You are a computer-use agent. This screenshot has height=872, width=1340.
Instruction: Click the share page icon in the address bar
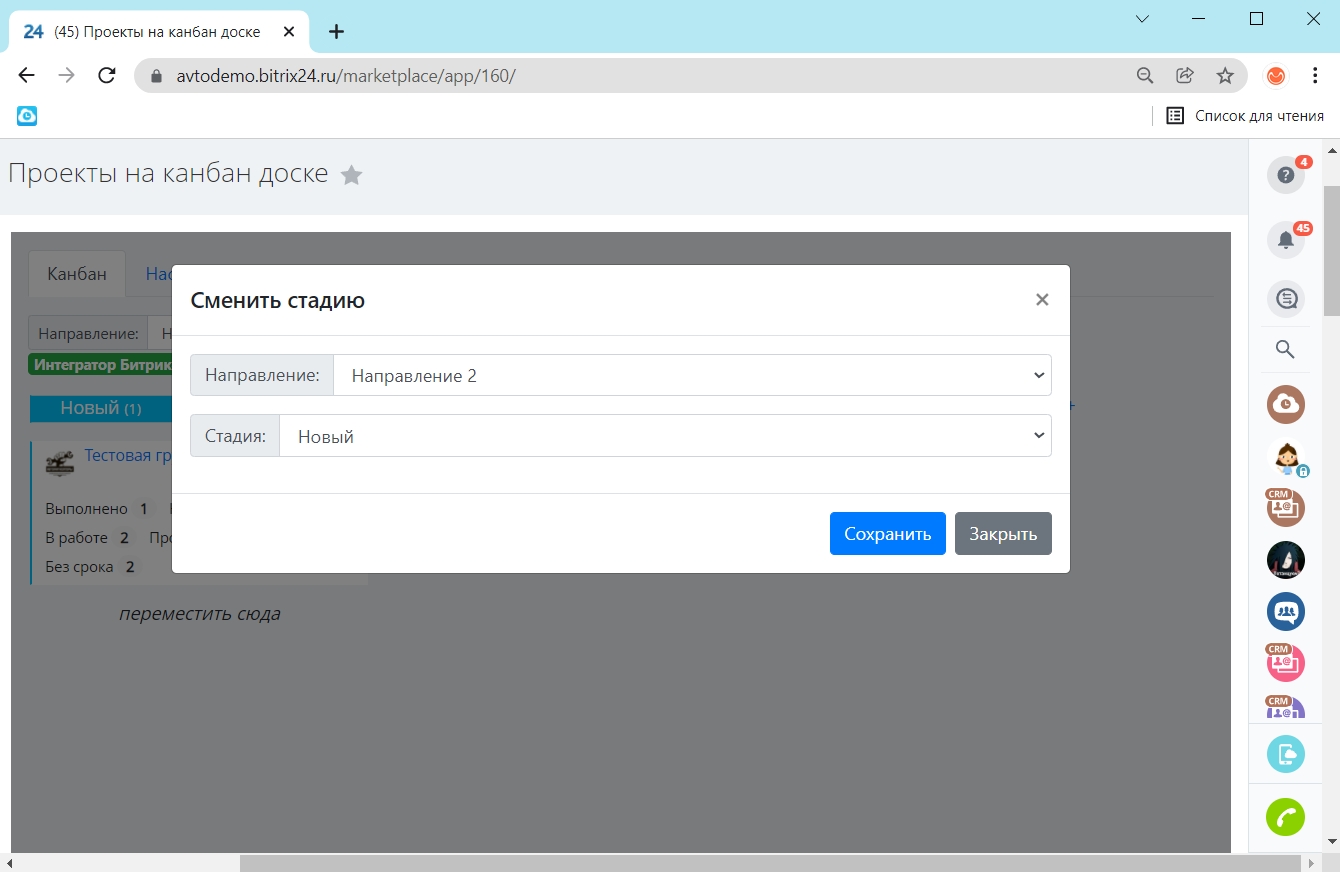pyautogui.click(x=1185, y=75)
